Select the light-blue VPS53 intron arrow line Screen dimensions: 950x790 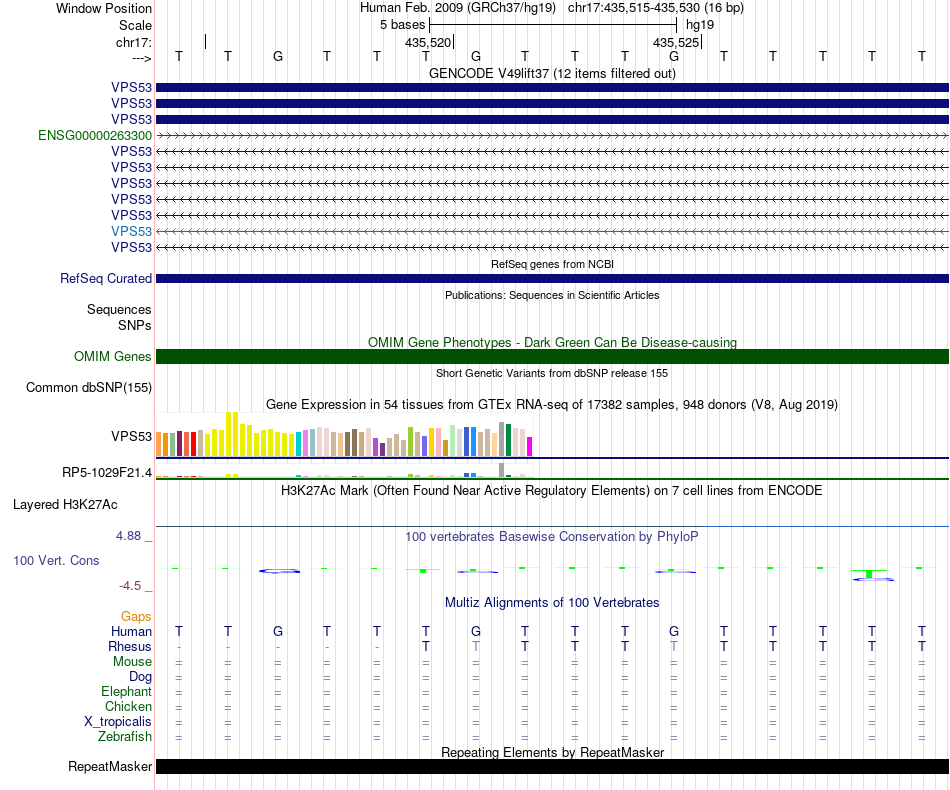[552, 231]
